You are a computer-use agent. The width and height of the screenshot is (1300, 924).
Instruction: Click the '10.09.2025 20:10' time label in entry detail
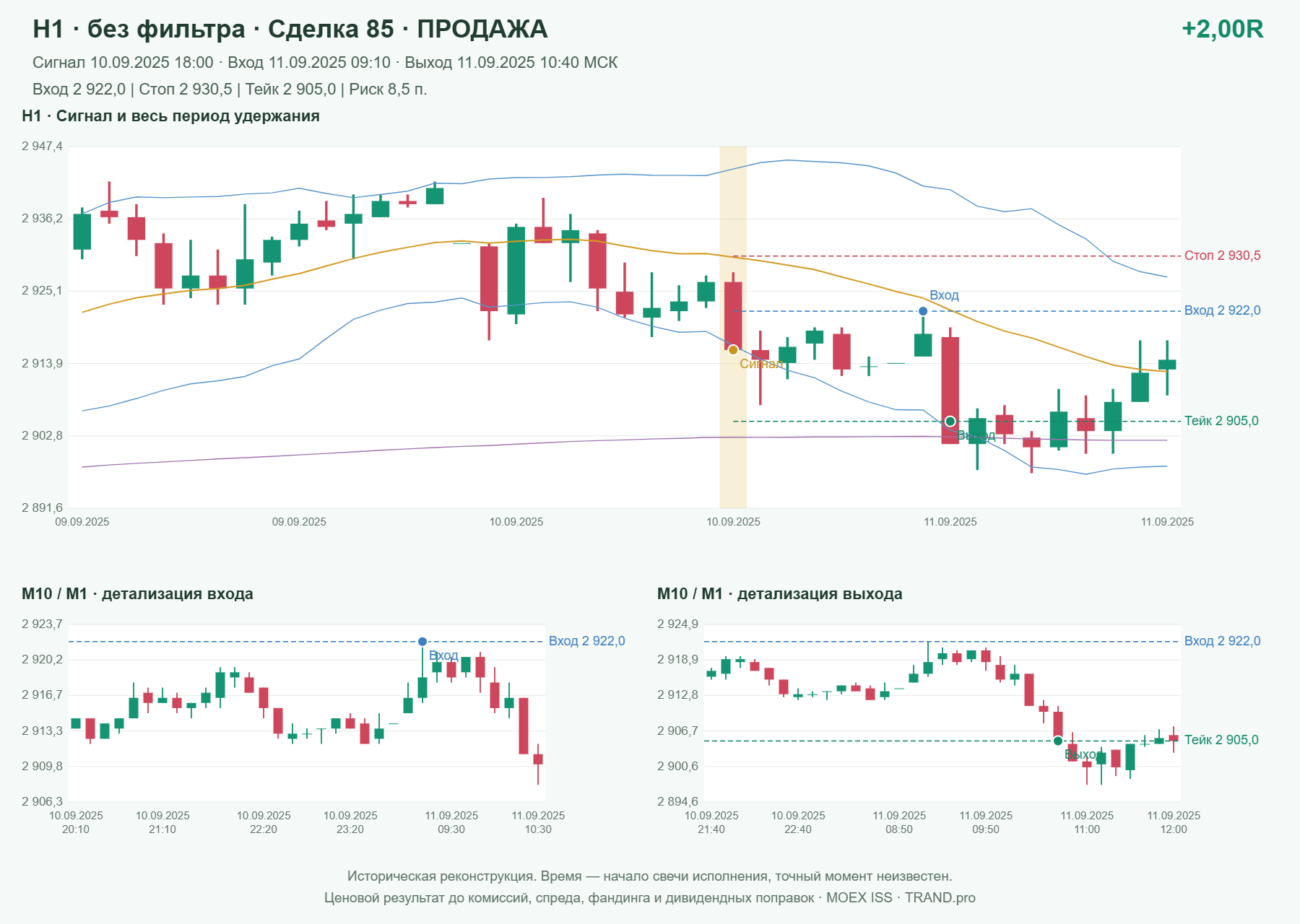[x=76, y=822]
